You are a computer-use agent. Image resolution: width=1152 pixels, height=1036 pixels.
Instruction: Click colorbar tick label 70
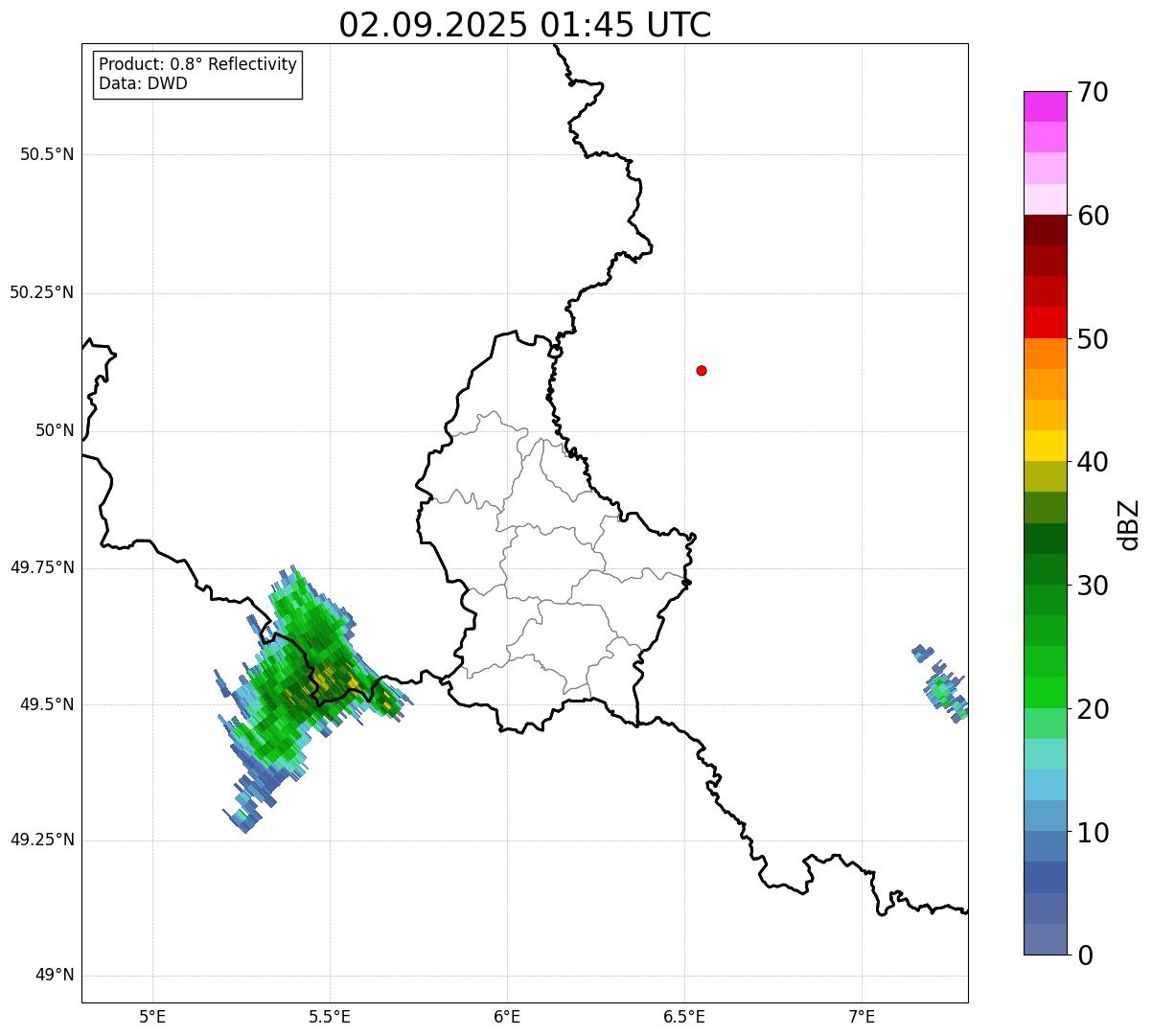(x=1093, y=92)
